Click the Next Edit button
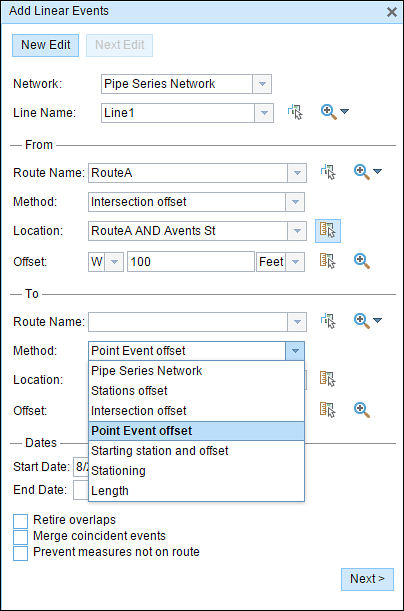 pos(120,45)
